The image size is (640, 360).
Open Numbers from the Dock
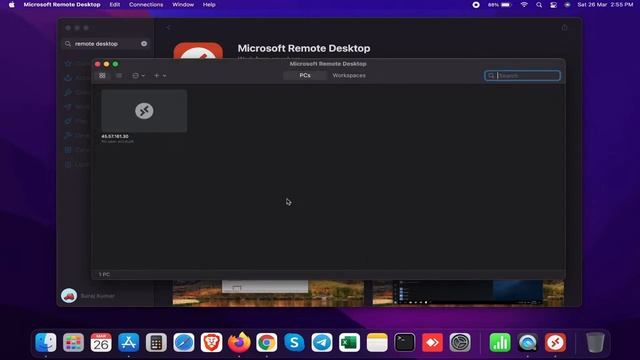(x=500, y=342)
